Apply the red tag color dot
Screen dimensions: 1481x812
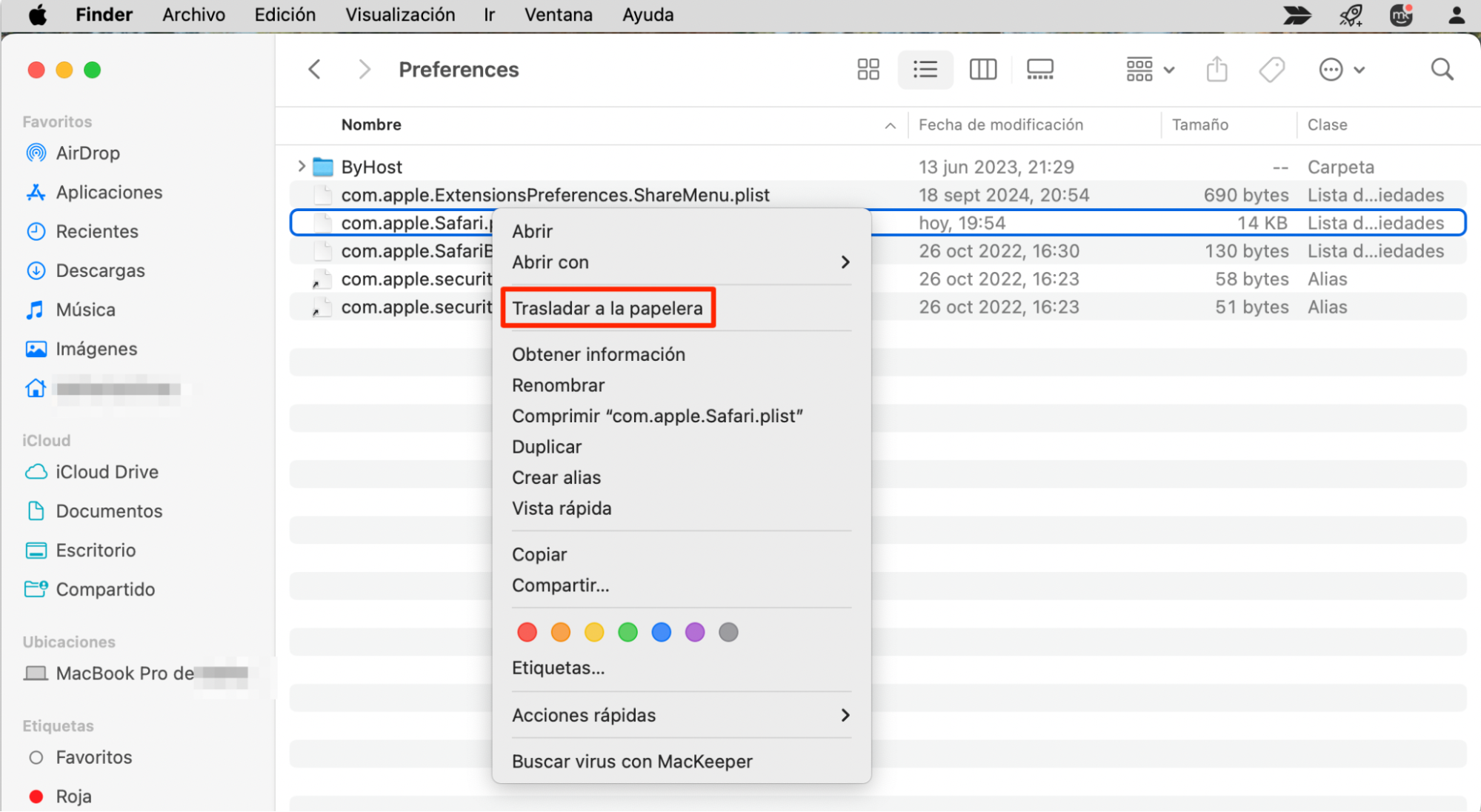pos(527,633)
